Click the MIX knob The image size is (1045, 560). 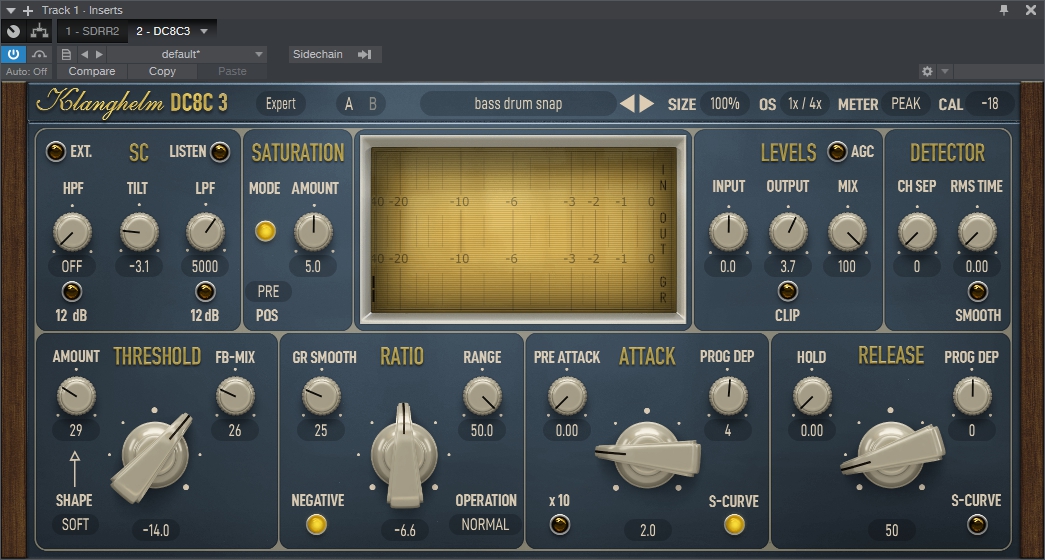click(848, 233)
